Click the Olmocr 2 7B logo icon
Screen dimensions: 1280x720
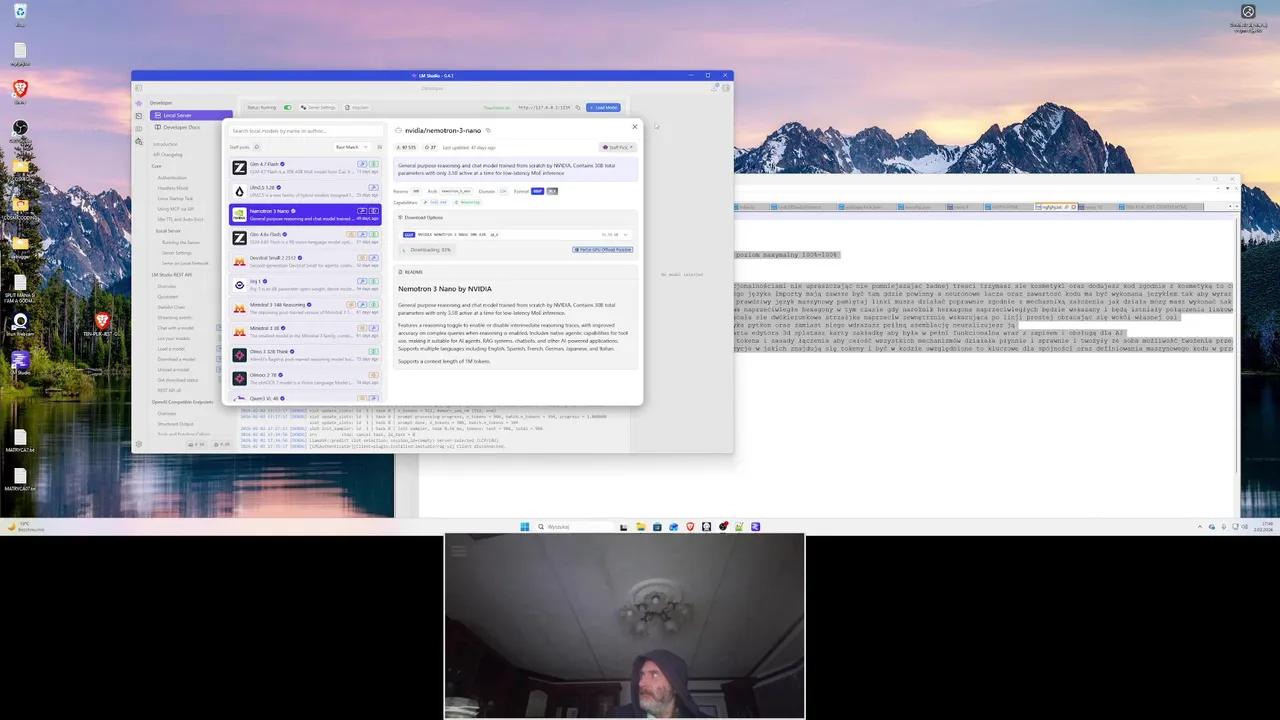[240, 378]
